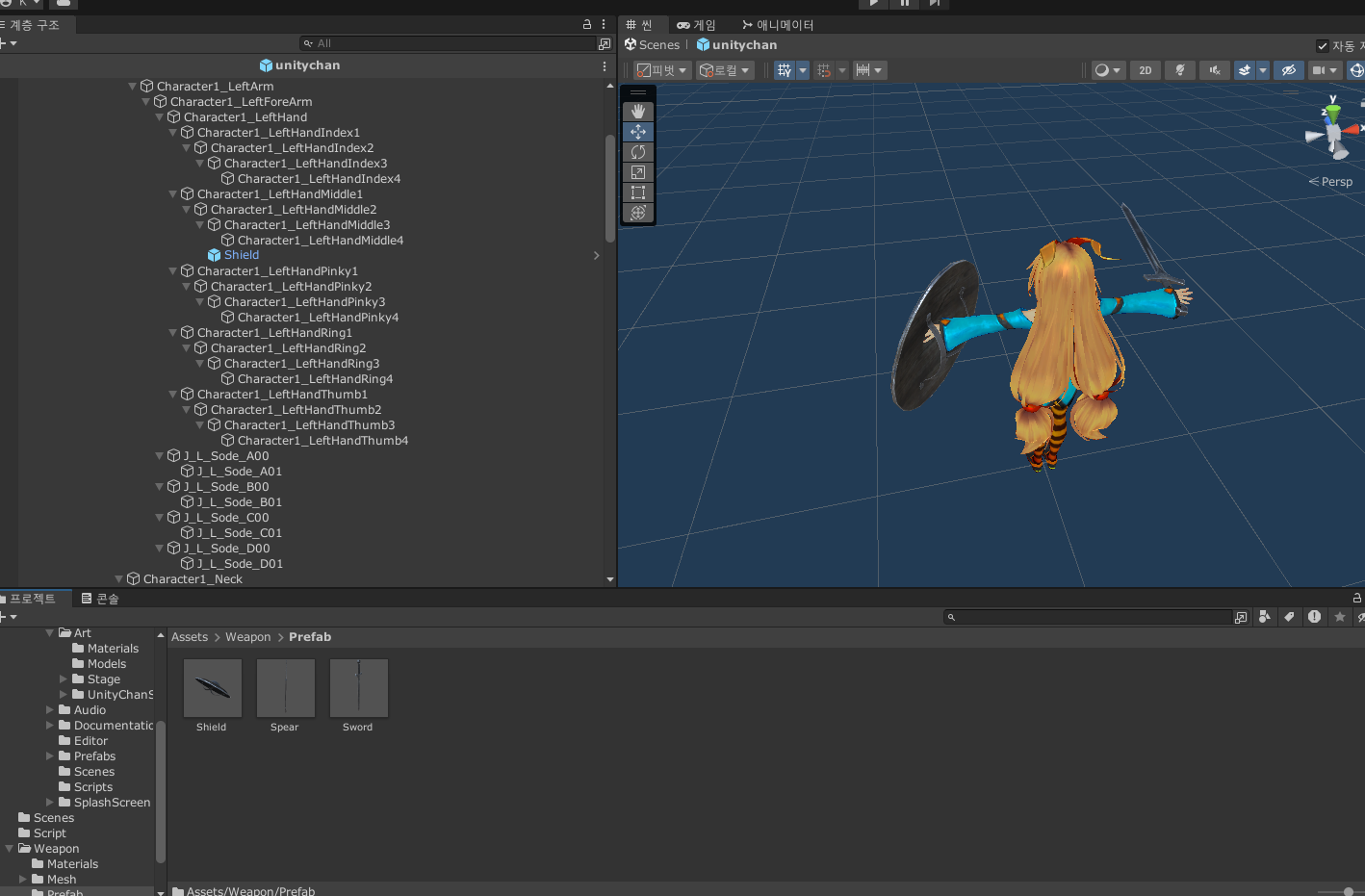Collapse Character1_LeftHandPinky1 node

(173, 271)
